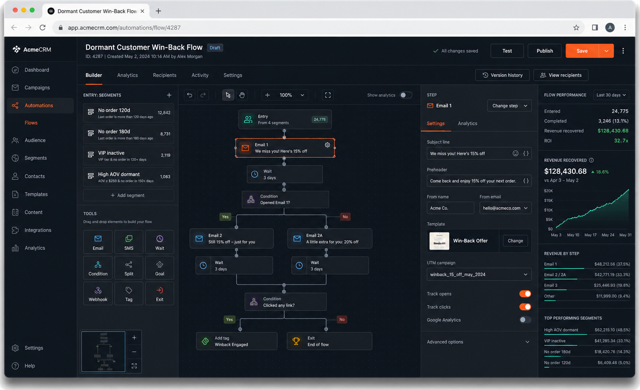Click the Test button
Screen dimensions: 640x390
coord(507,51)
